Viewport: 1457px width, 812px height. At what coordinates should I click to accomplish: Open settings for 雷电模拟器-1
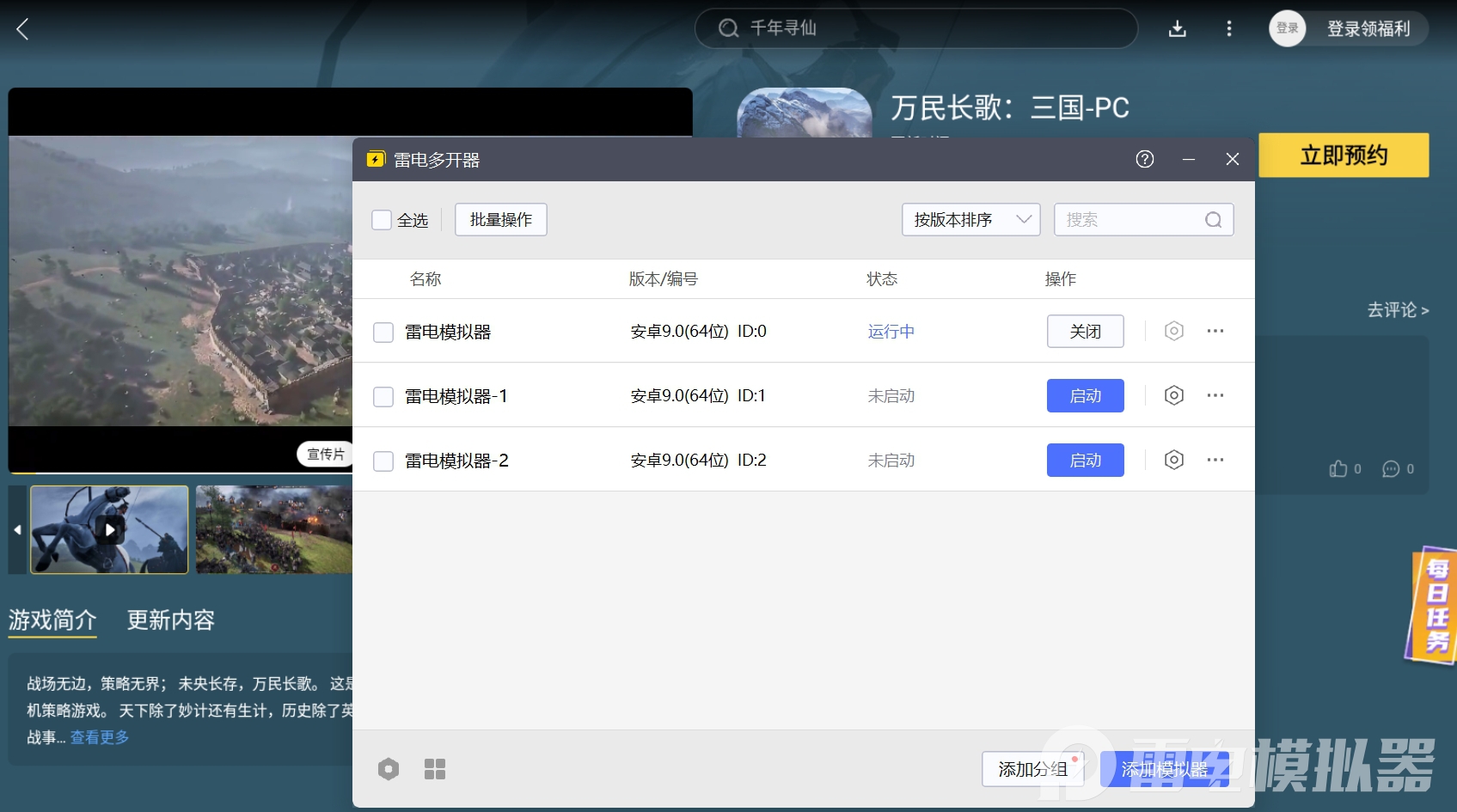1173,395
